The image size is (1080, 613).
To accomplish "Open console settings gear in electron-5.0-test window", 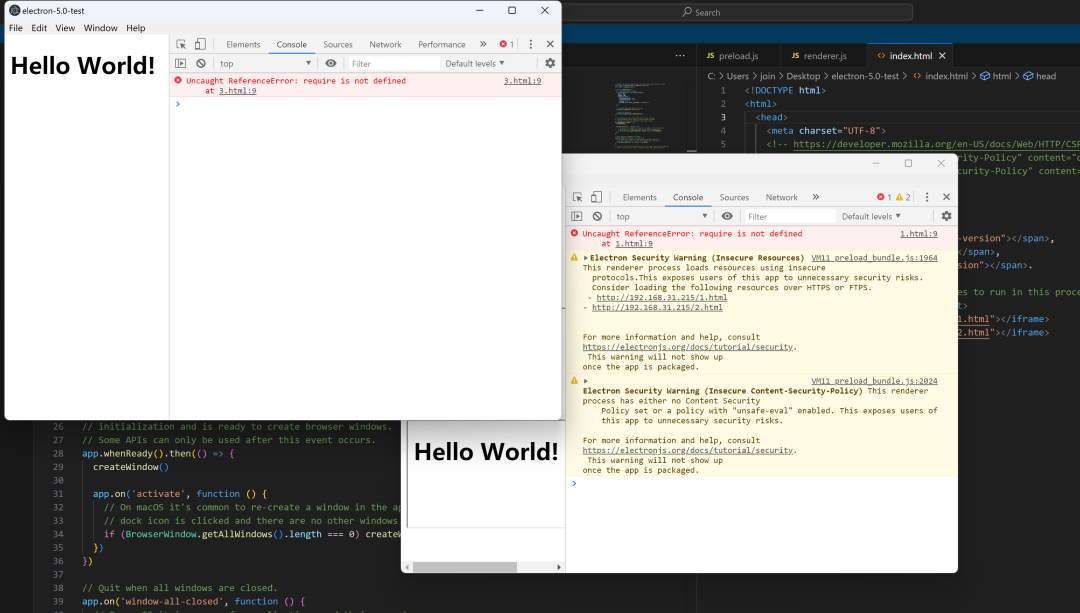I will 549,63.
